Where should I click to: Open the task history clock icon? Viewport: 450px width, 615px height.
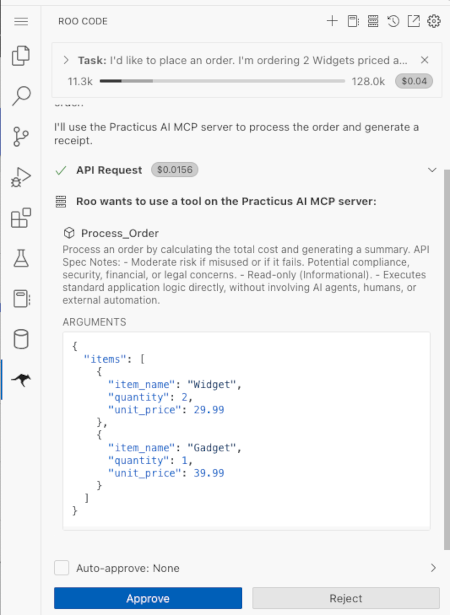point(393,21)
